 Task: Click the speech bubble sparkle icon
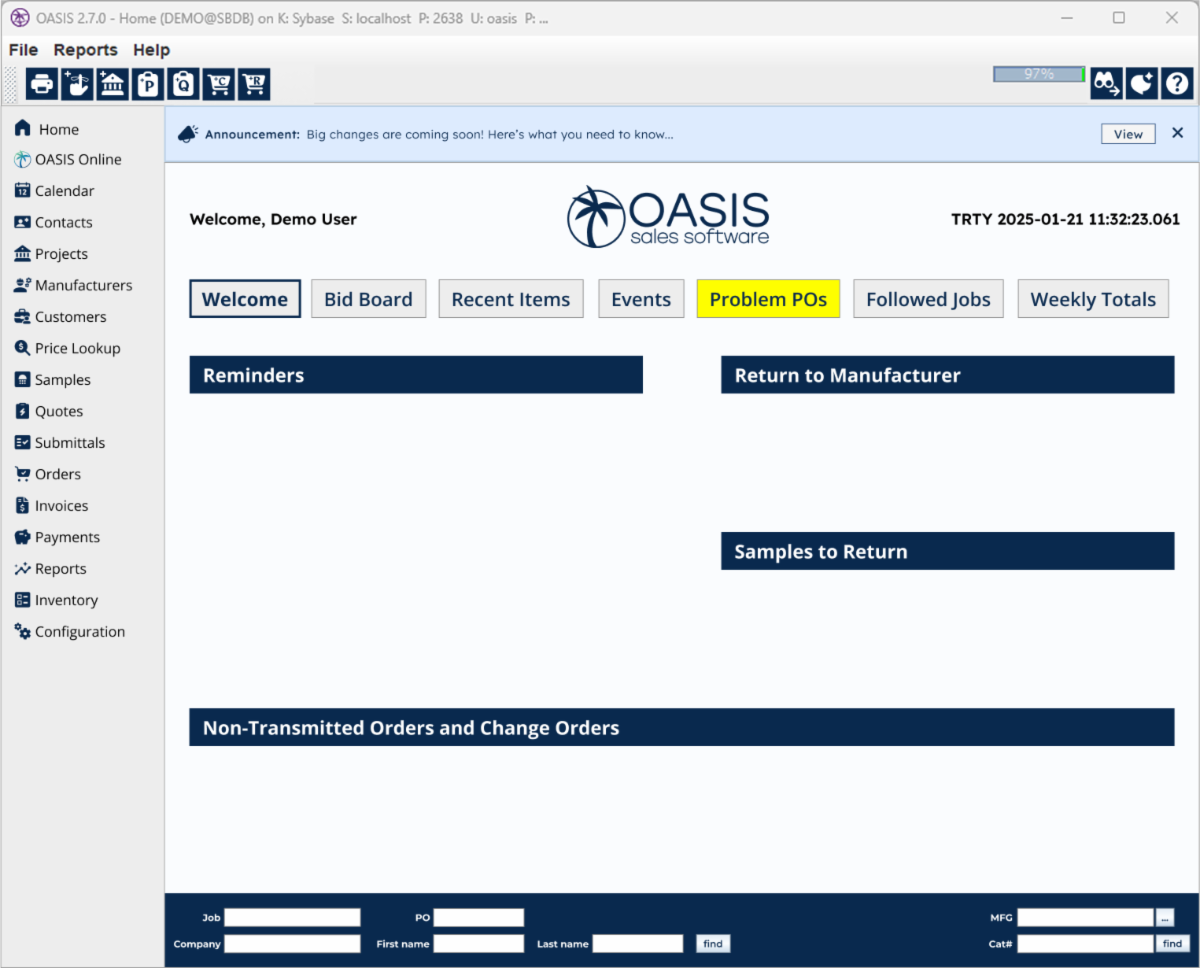pos(1142,83)
